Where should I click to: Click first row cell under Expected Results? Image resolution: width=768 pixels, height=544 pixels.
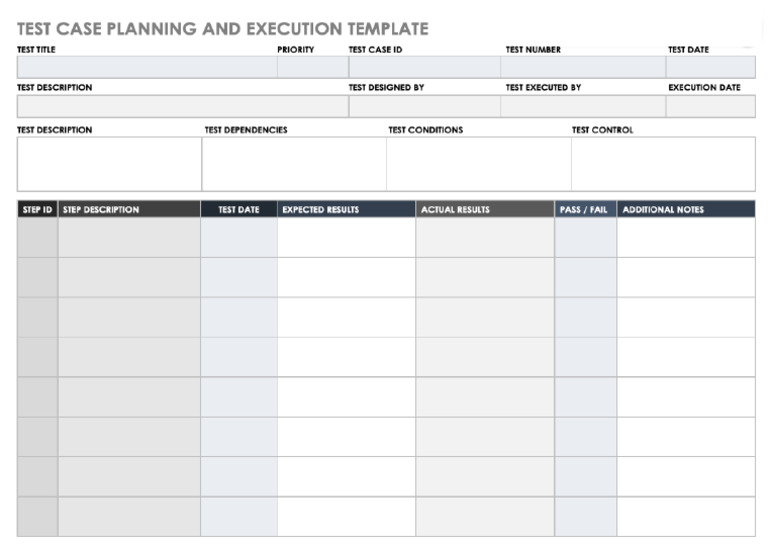[346, 238]
